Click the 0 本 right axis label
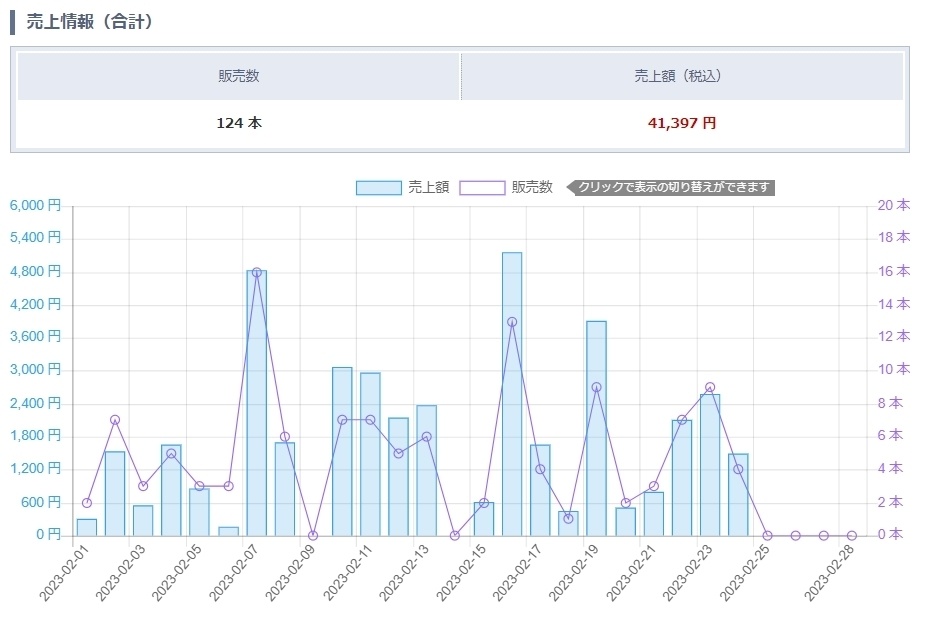925x623 pixels. [890, 534]
